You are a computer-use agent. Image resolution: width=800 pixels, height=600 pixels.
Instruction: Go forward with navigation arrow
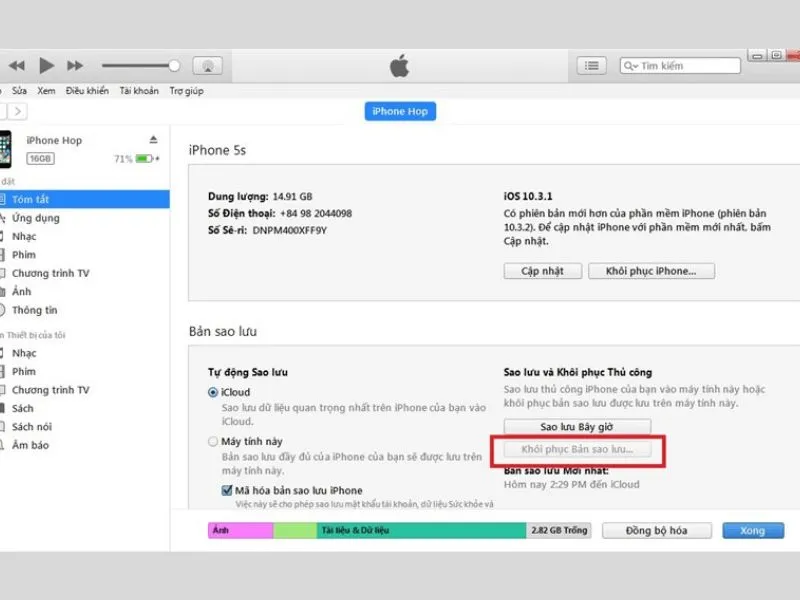(x=18, y=111)
